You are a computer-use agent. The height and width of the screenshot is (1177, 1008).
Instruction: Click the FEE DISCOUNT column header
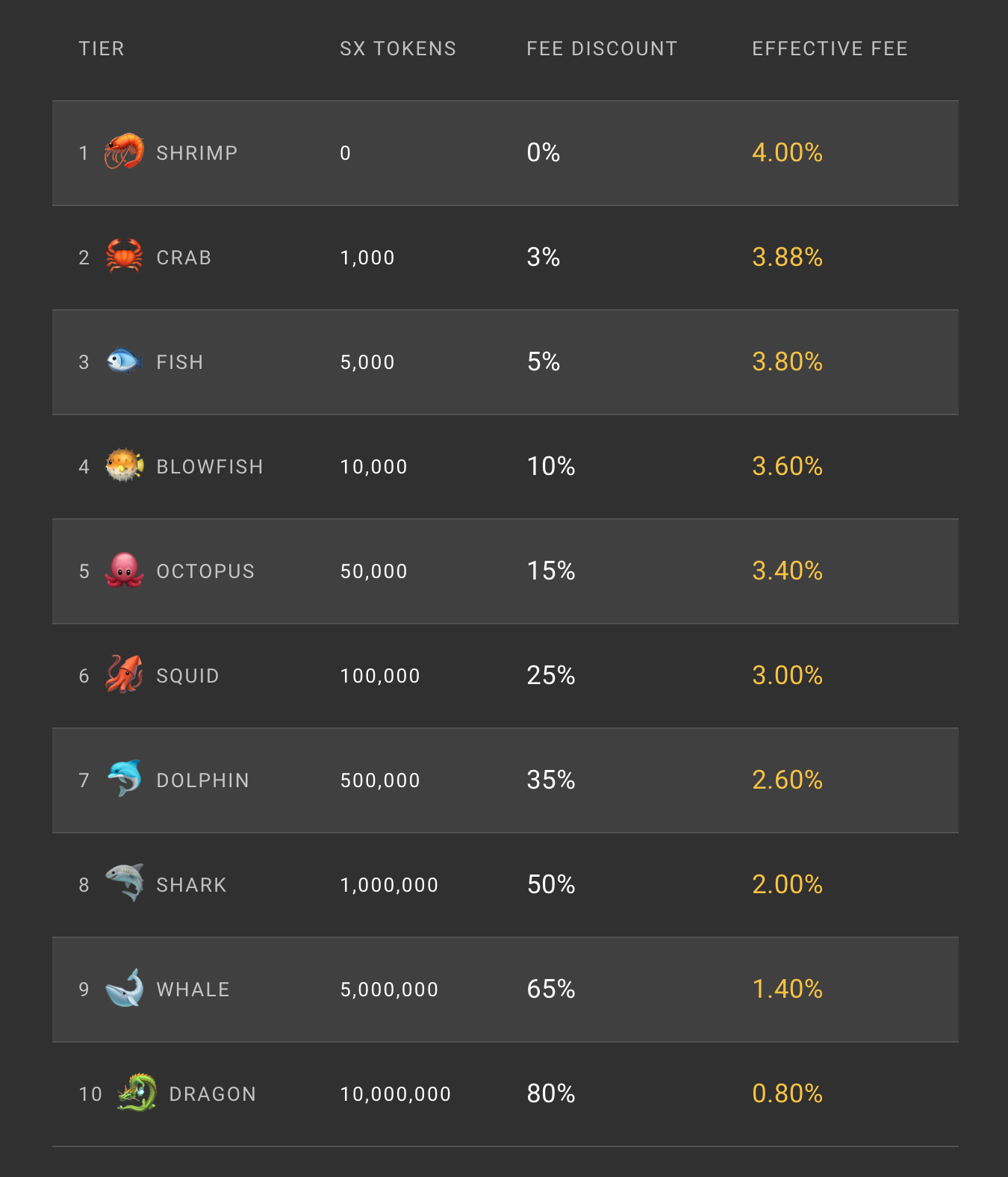tap(602, 49)
